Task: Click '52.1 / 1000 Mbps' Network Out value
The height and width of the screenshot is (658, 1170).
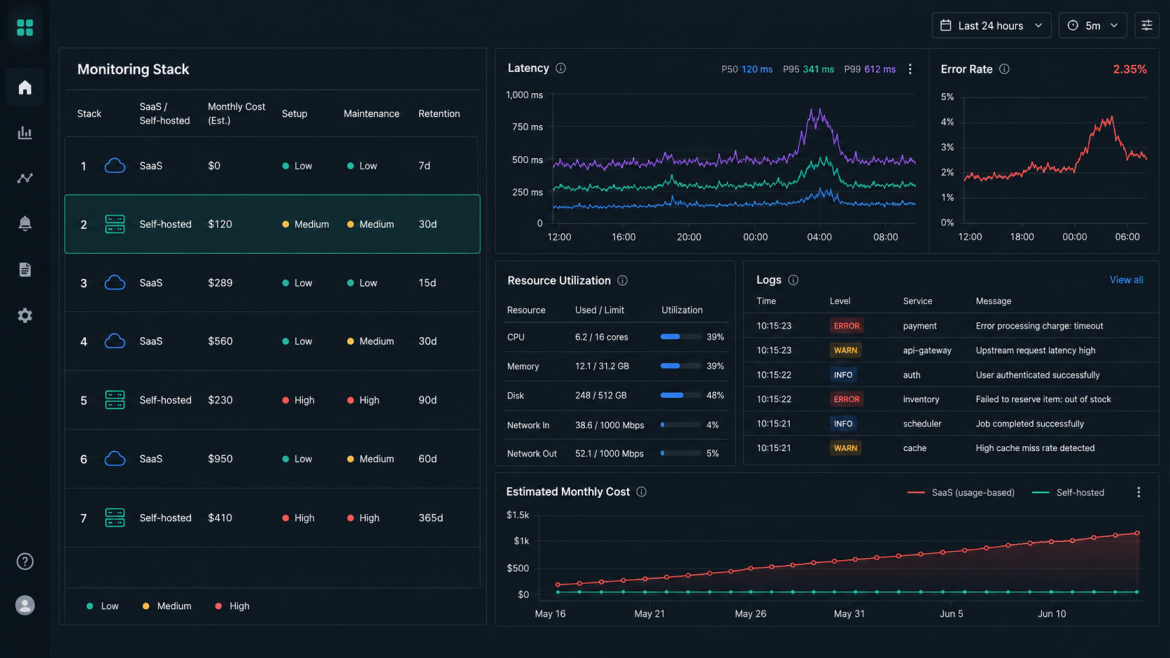Action: point(609,454)
